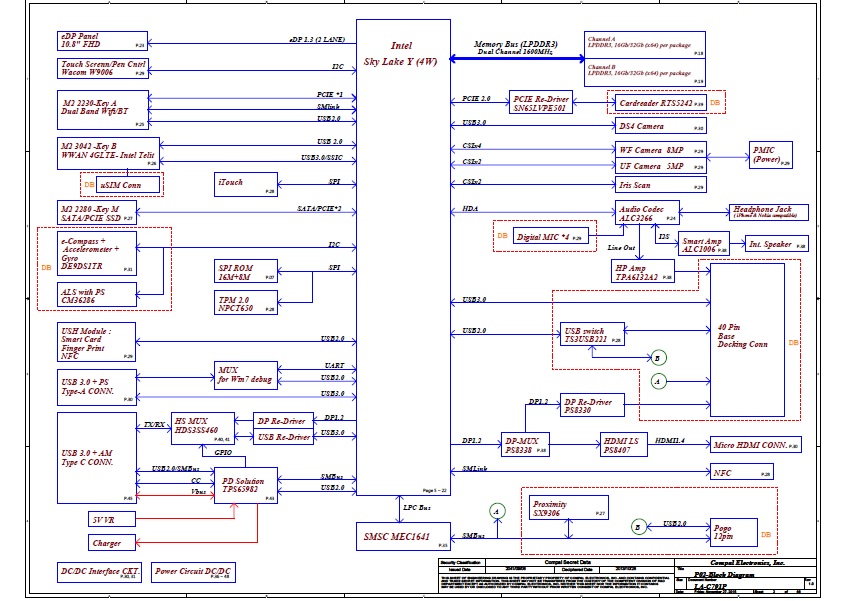This screenshot has width=851, height=601.
Task: Click the LPC Bus label
Action: point(417,508)
